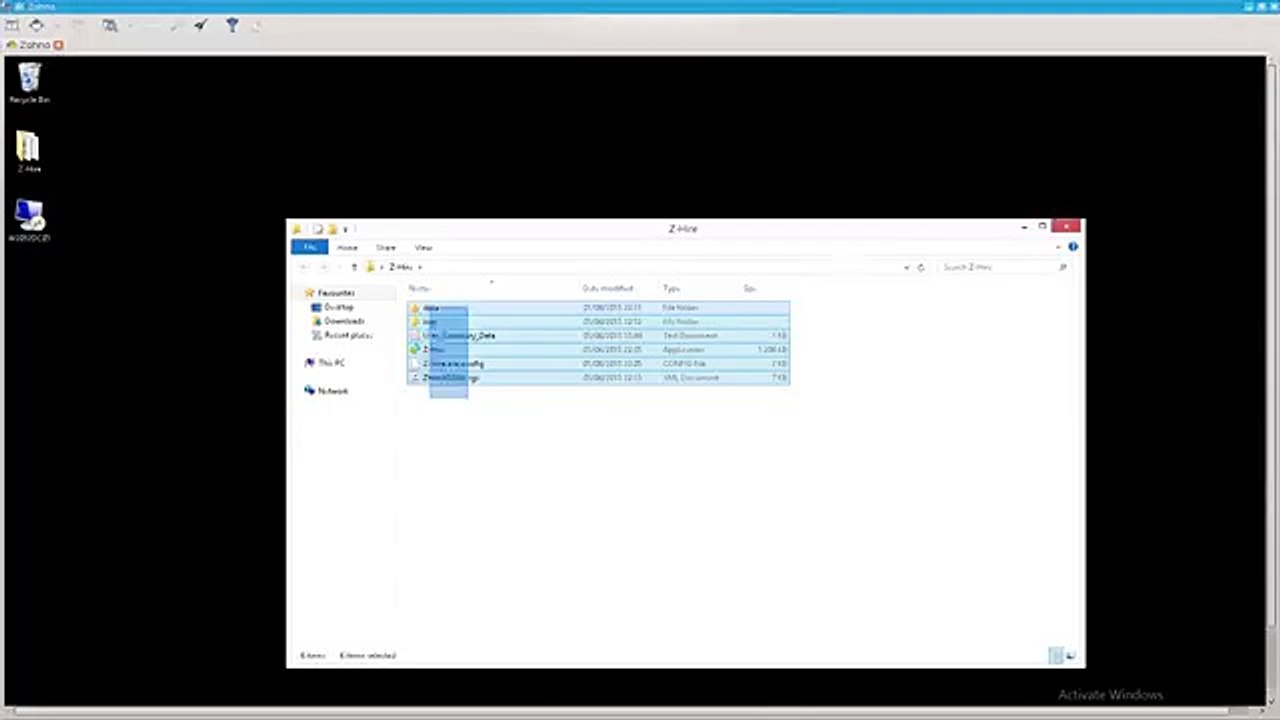Viewport: 1280px width, 720px height.
Task: Click Properties icon in quick access toolbar
Action: pos(318,229)
